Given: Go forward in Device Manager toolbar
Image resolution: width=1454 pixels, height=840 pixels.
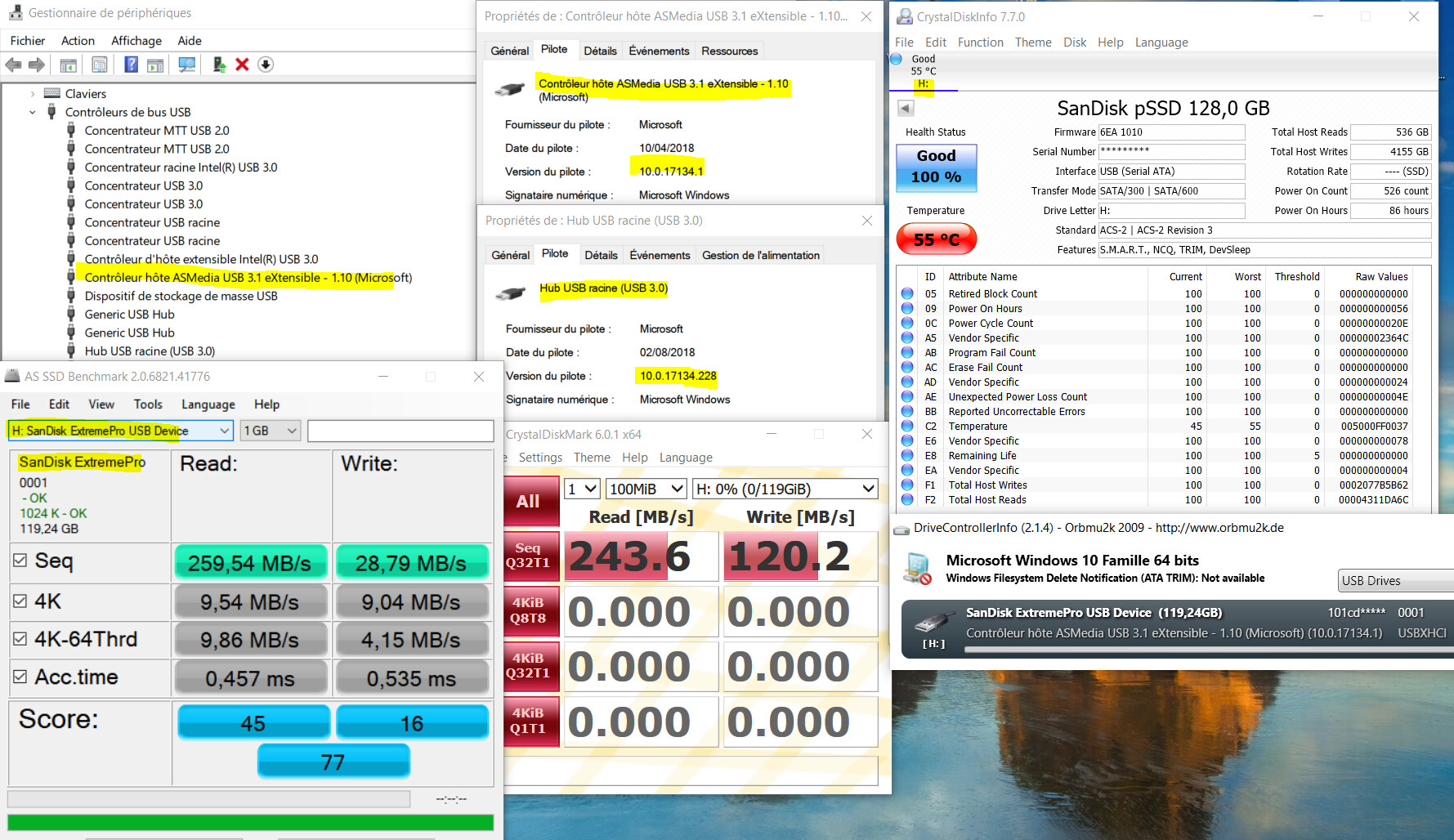Looking at the screenshot, I should point(37,65).
